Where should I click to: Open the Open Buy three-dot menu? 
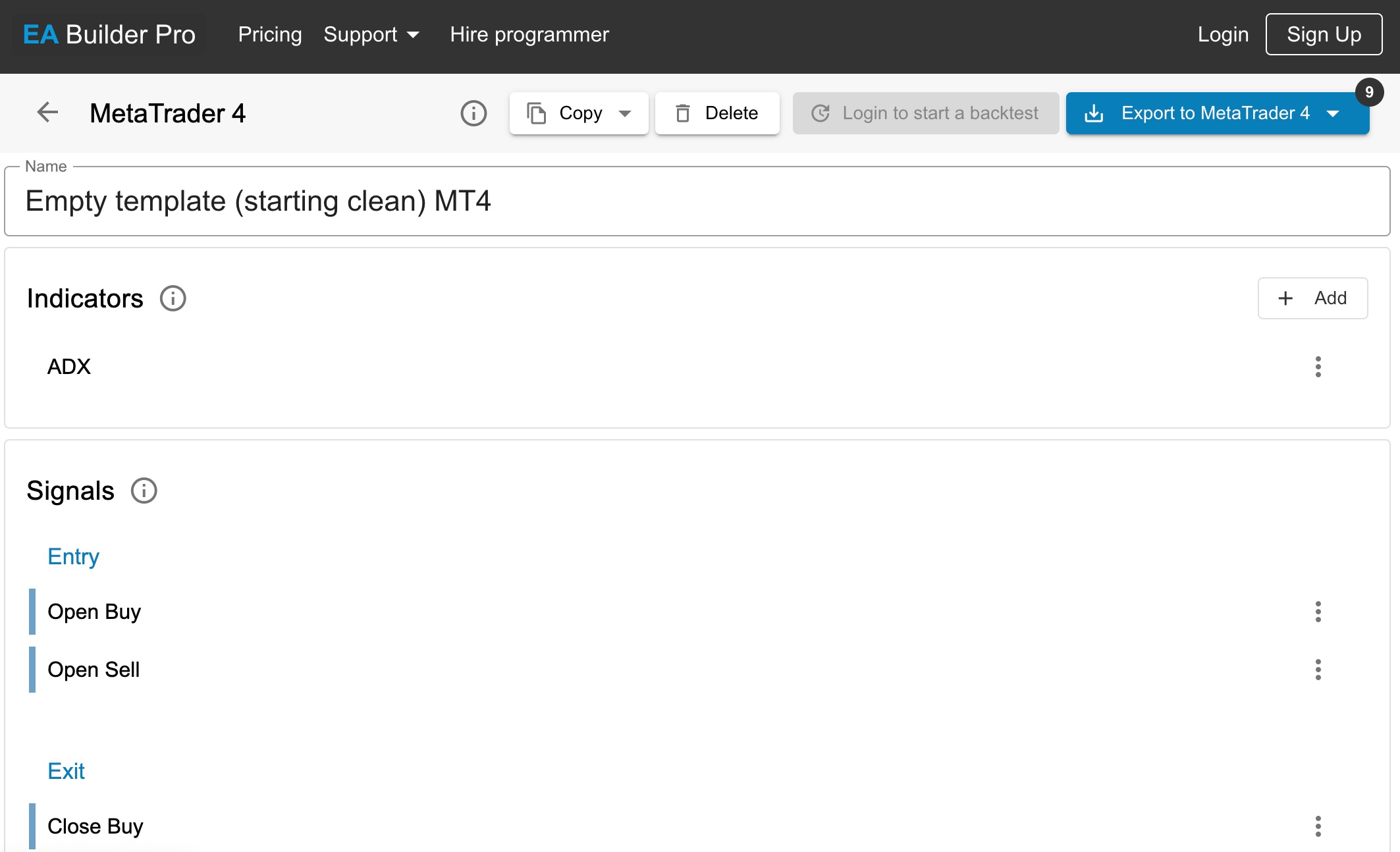pos(1318,612)
